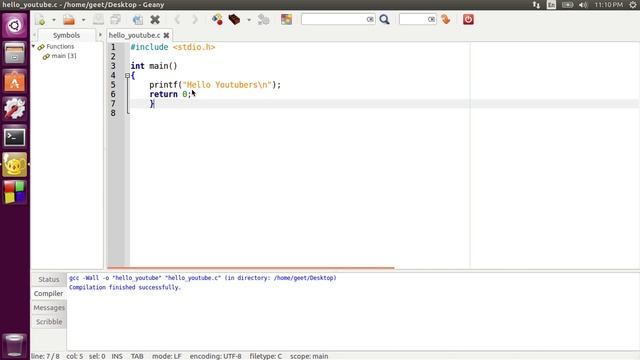Open the Files launcher icon
This screenshot has height=360, width=640.
click(x=15, y=53)
